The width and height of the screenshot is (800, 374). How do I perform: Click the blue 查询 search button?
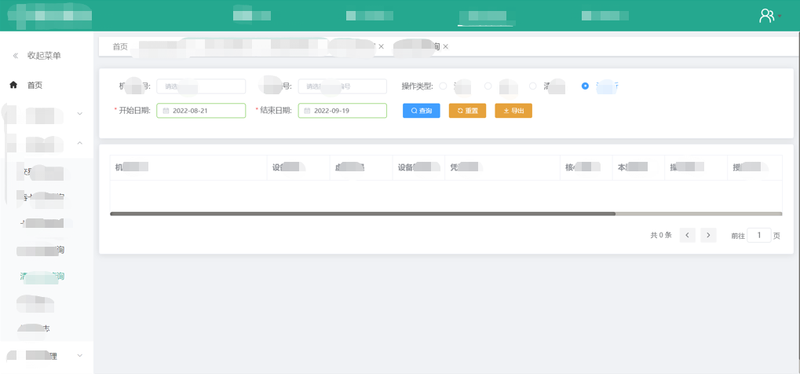pyautogui.click(x=421, y=111)
